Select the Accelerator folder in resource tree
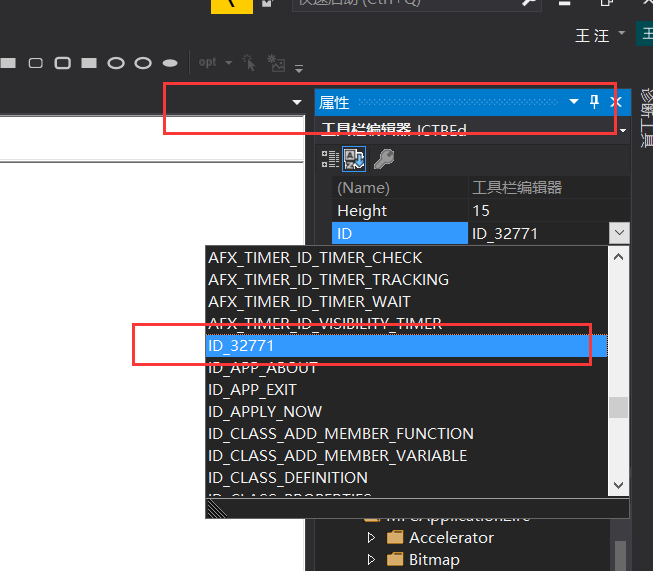This screenshot has width=653, height=571. click(x=440, y=538)
